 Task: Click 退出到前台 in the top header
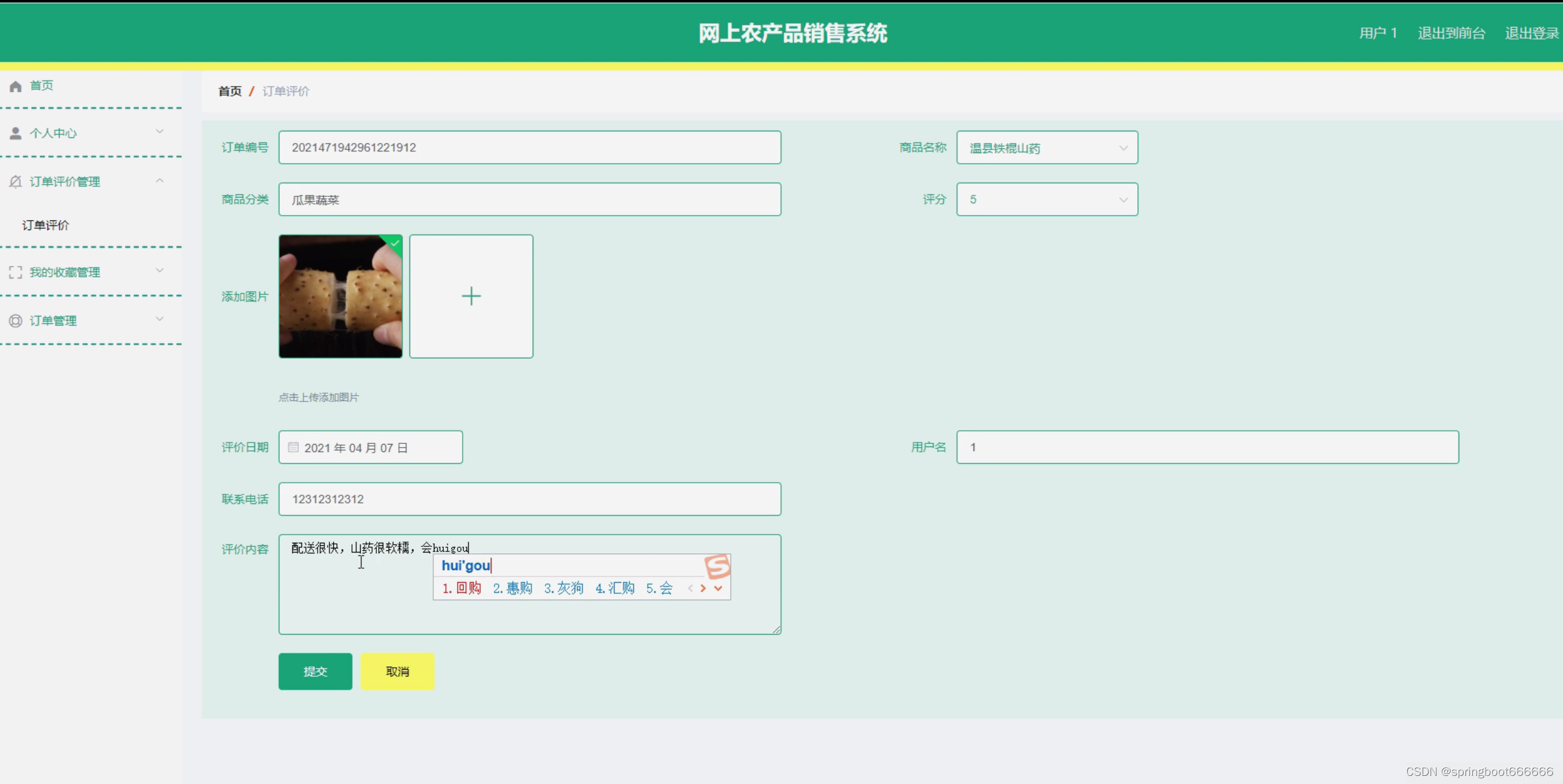pos(1451,33)
